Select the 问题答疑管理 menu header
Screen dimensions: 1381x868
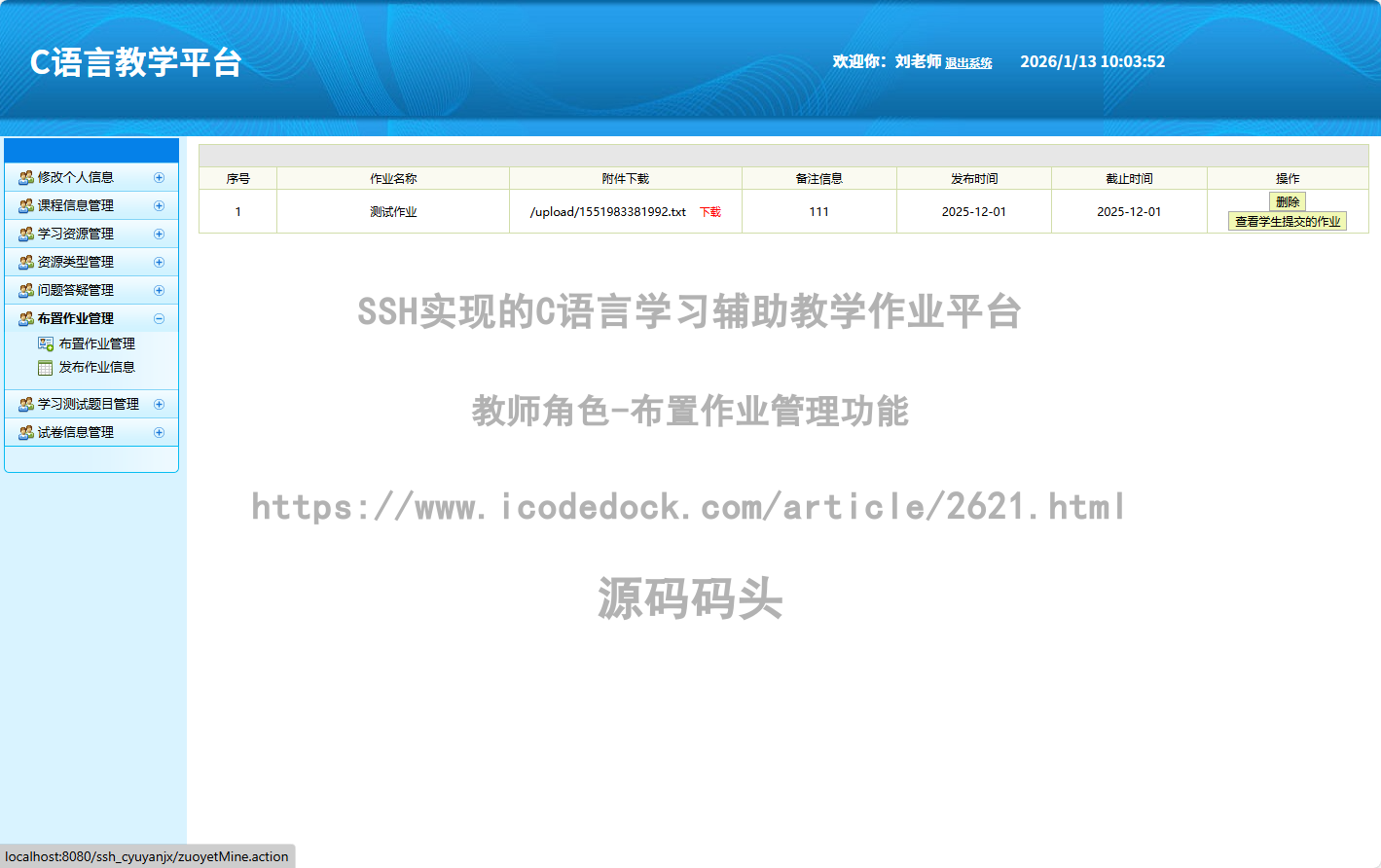pos(76,291)
